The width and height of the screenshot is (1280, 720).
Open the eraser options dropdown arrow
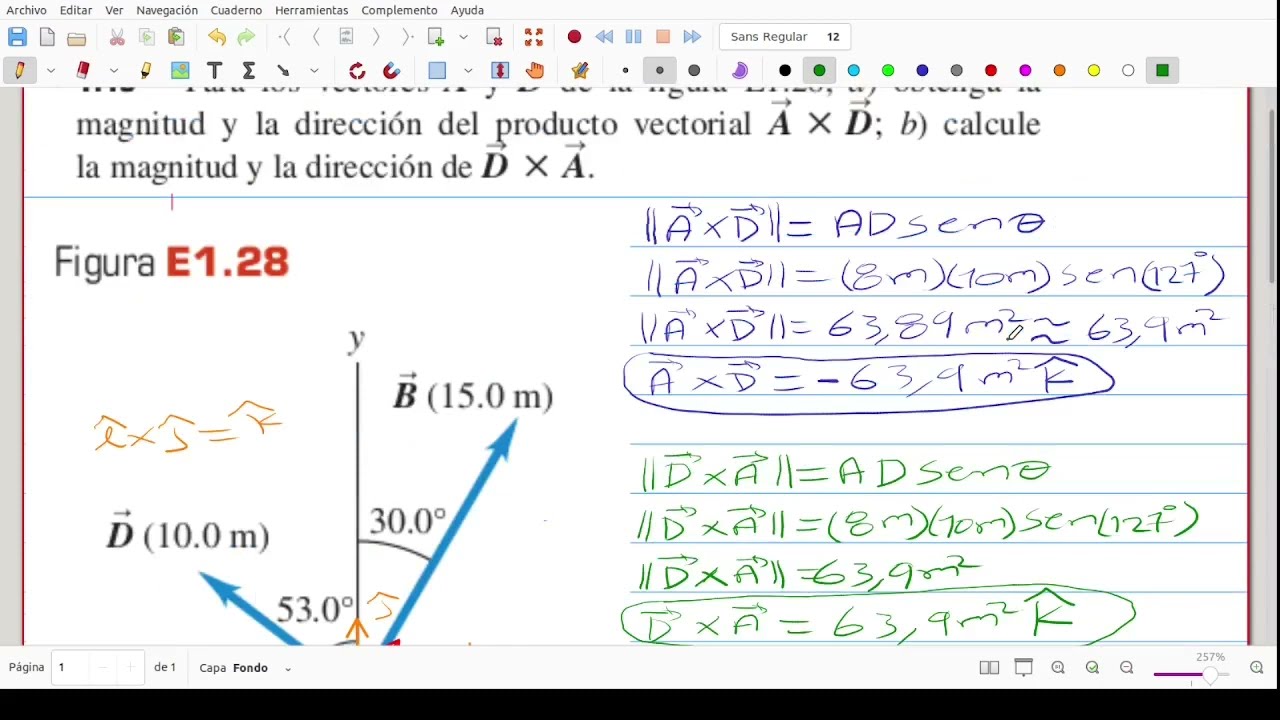point(114,71)
